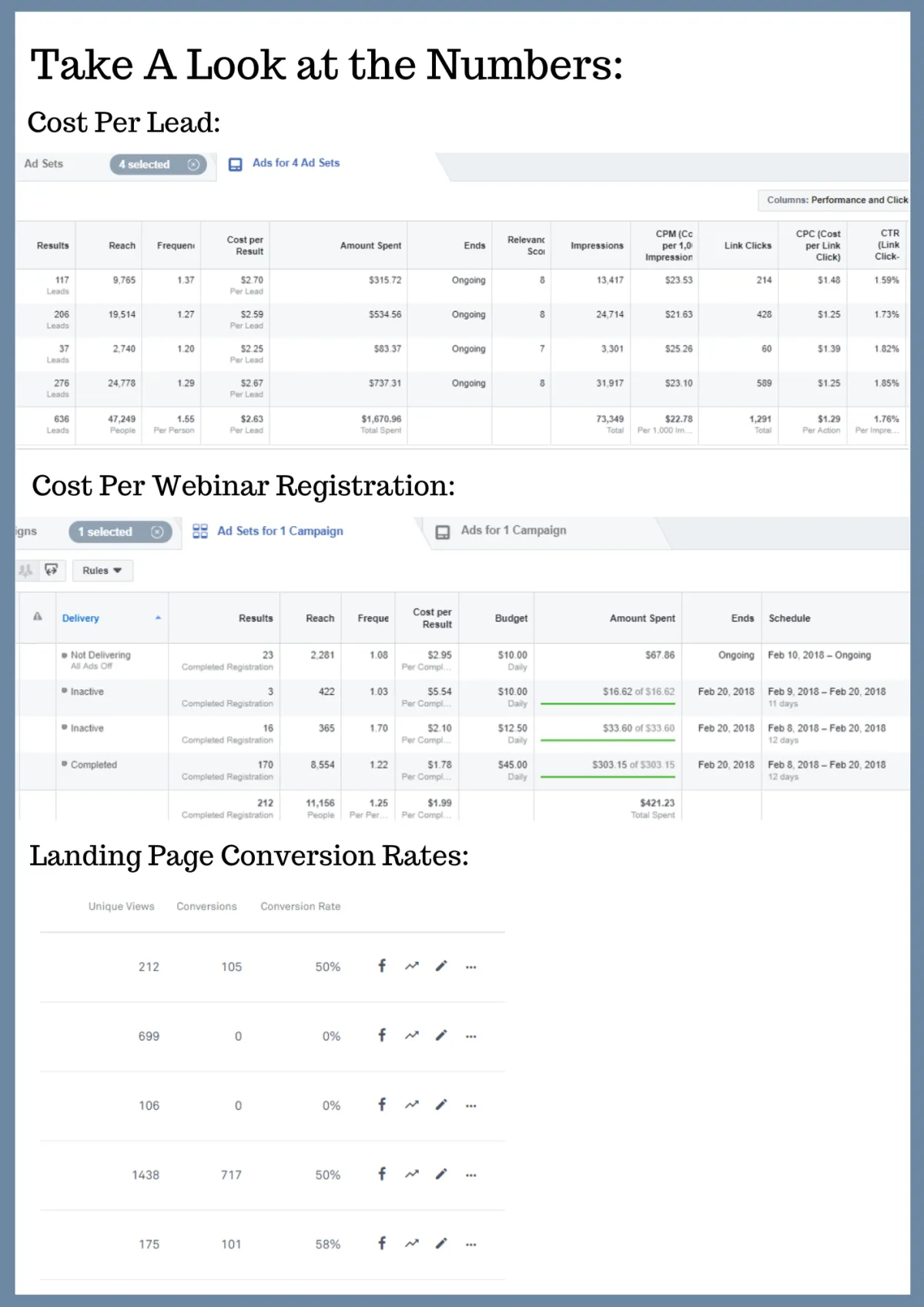The image size is (924, 1307).
Task: Open the Ads for 4 Ad Sets tab
Action: 296,163
